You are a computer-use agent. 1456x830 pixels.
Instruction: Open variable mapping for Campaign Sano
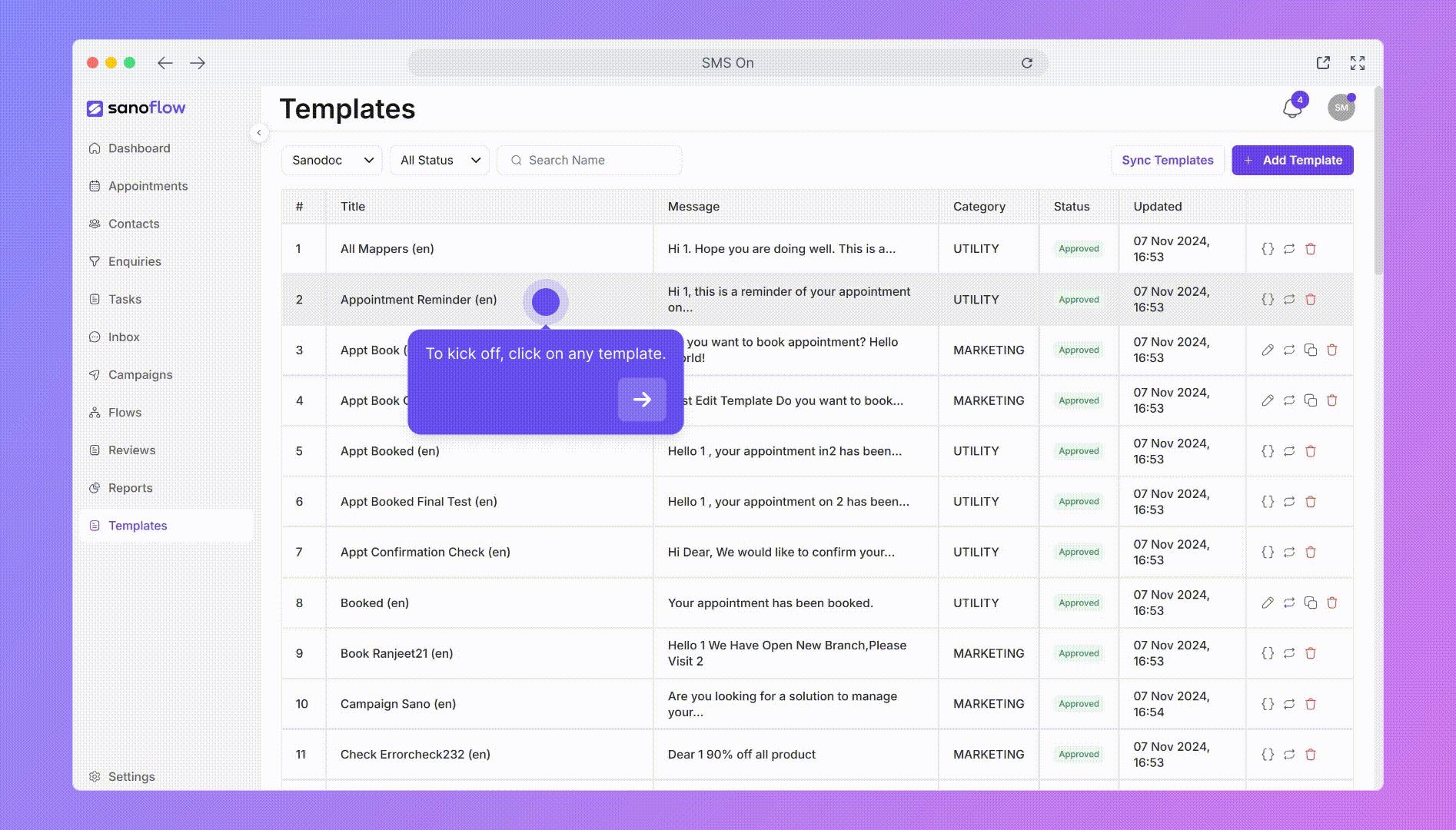[1268, 704]
